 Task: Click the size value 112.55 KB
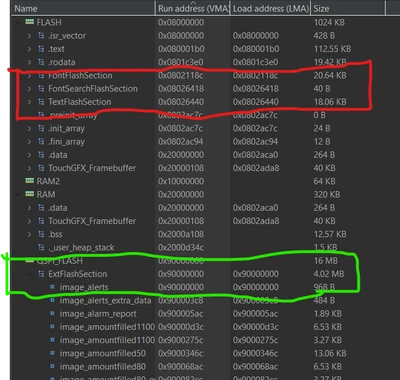(x=332, y=49)
